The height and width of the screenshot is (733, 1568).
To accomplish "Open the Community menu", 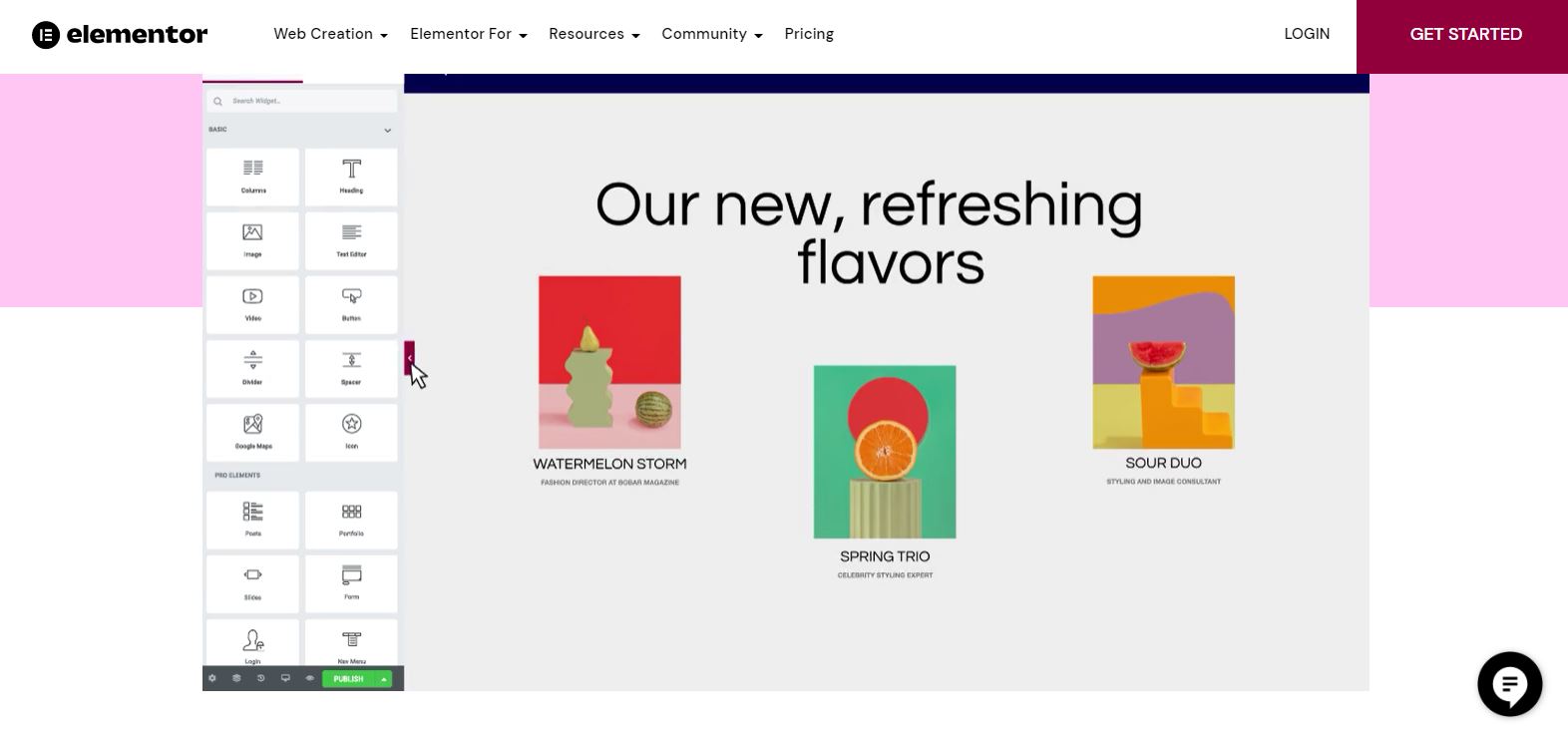I will click(711, 34).
